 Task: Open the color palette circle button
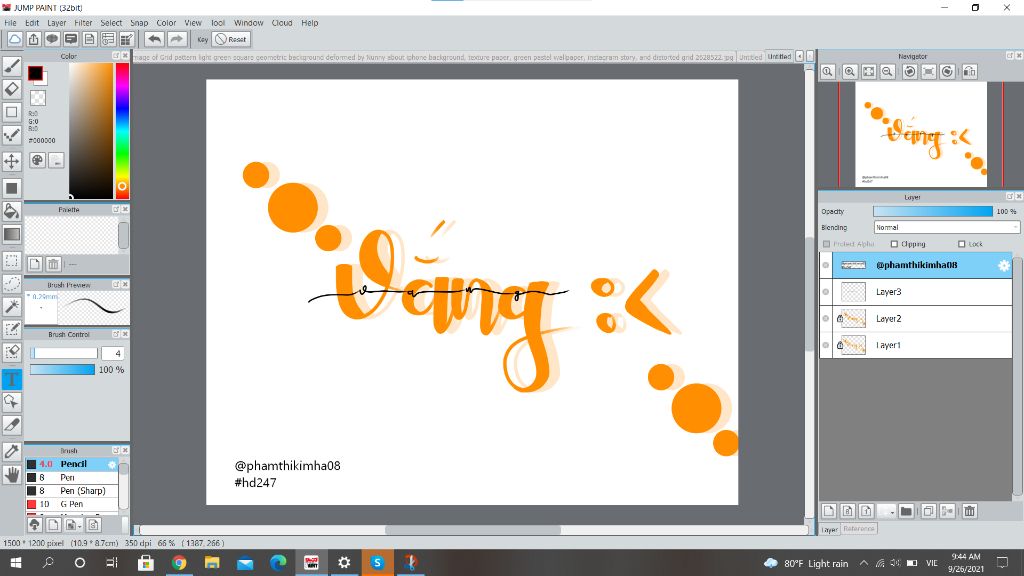click(37, 161)
